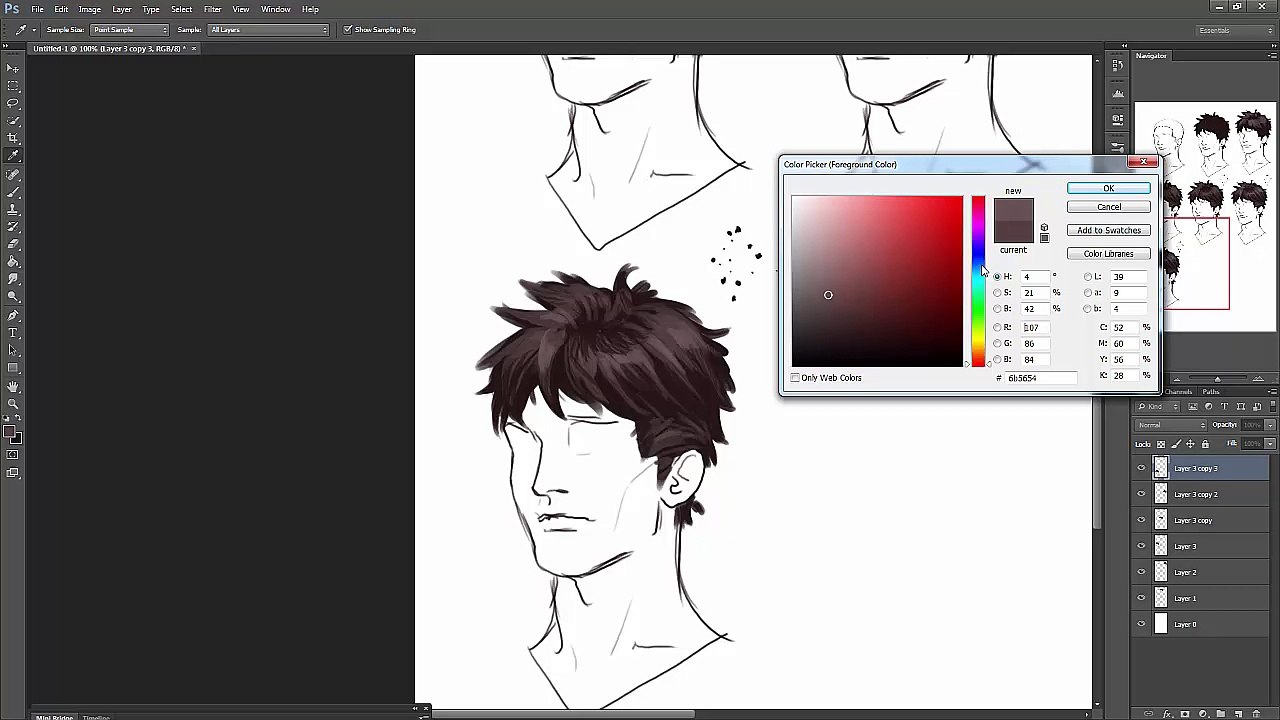Open the Layer menu
The width and height of the screenshot is (1280, 720).
point(121,9)
